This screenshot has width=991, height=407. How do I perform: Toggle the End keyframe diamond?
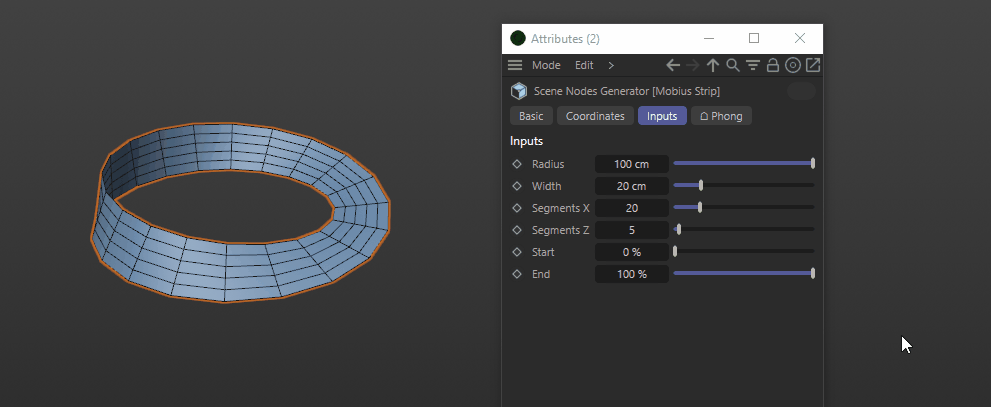(x=517, y=274)
